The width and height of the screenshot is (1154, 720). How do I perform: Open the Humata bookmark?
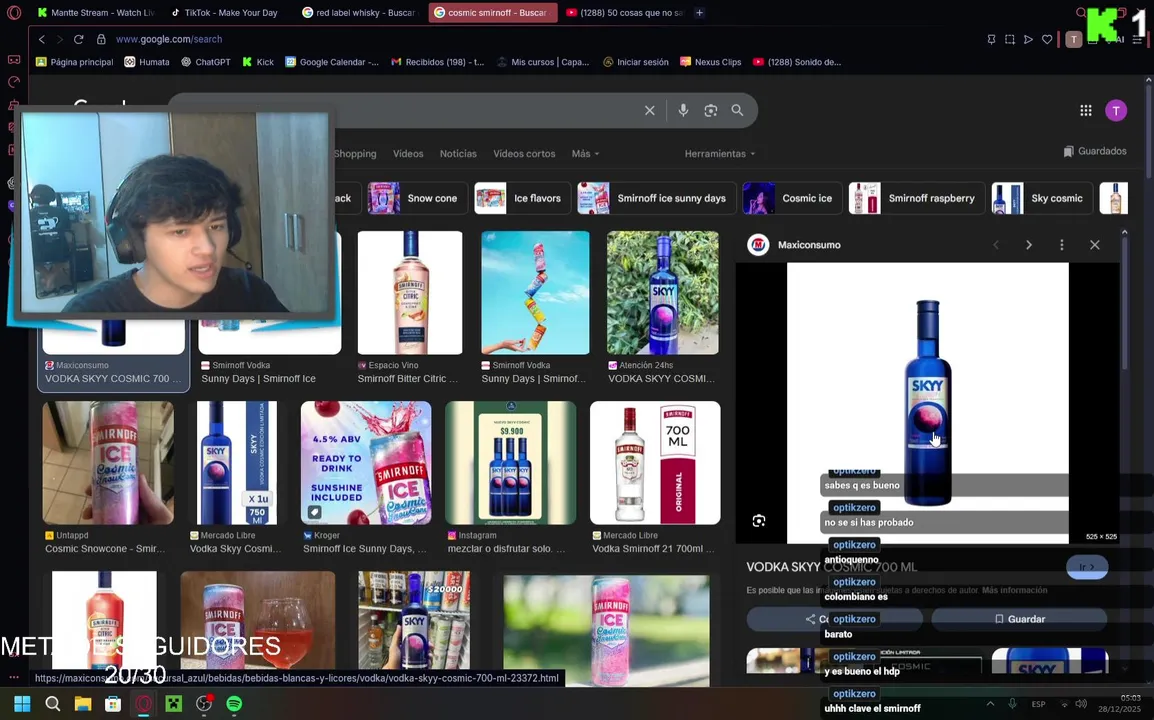[x=146, y=62]
